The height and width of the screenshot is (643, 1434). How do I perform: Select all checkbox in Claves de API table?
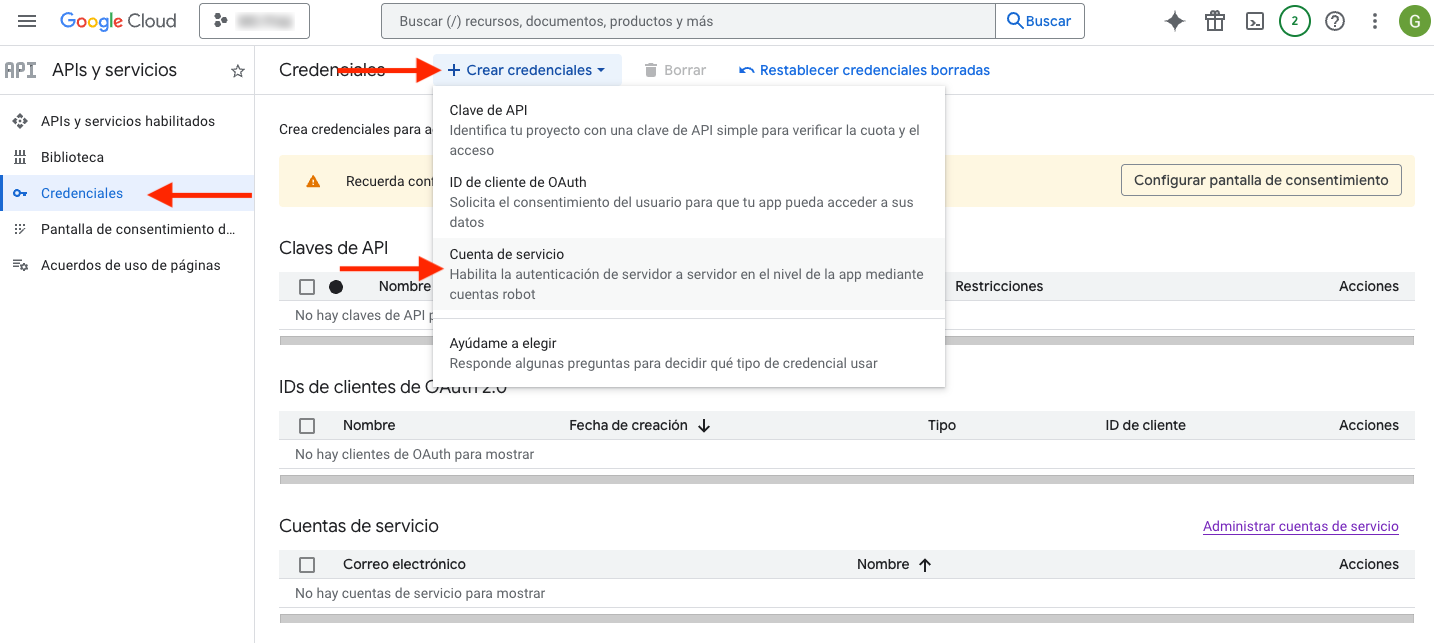click(307, 287)
